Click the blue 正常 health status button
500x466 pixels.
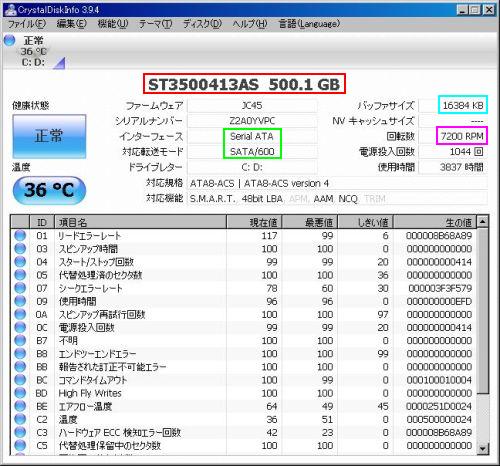(x=49, y=136)
